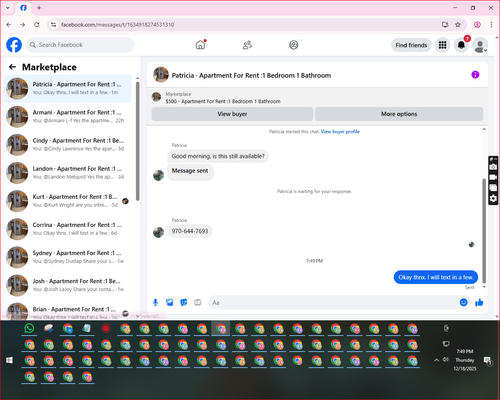Open the Facebook logo home link

point(14,45)
